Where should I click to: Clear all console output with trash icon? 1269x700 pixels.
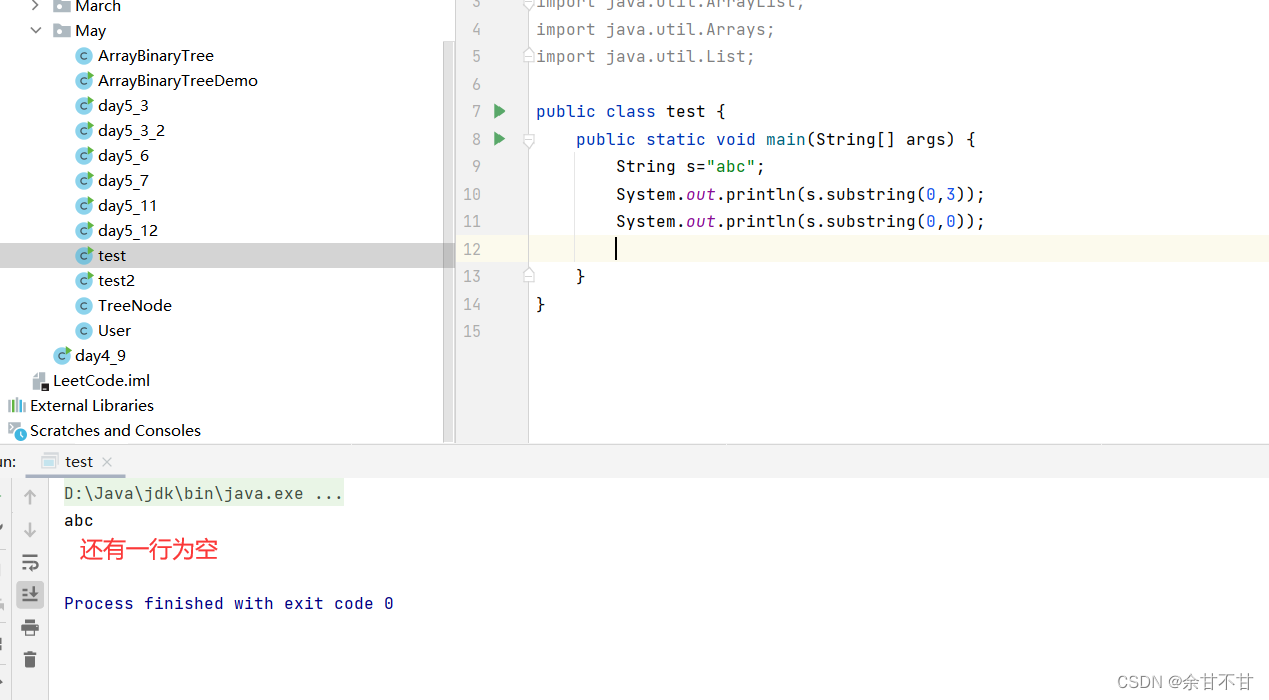(30, 659)
